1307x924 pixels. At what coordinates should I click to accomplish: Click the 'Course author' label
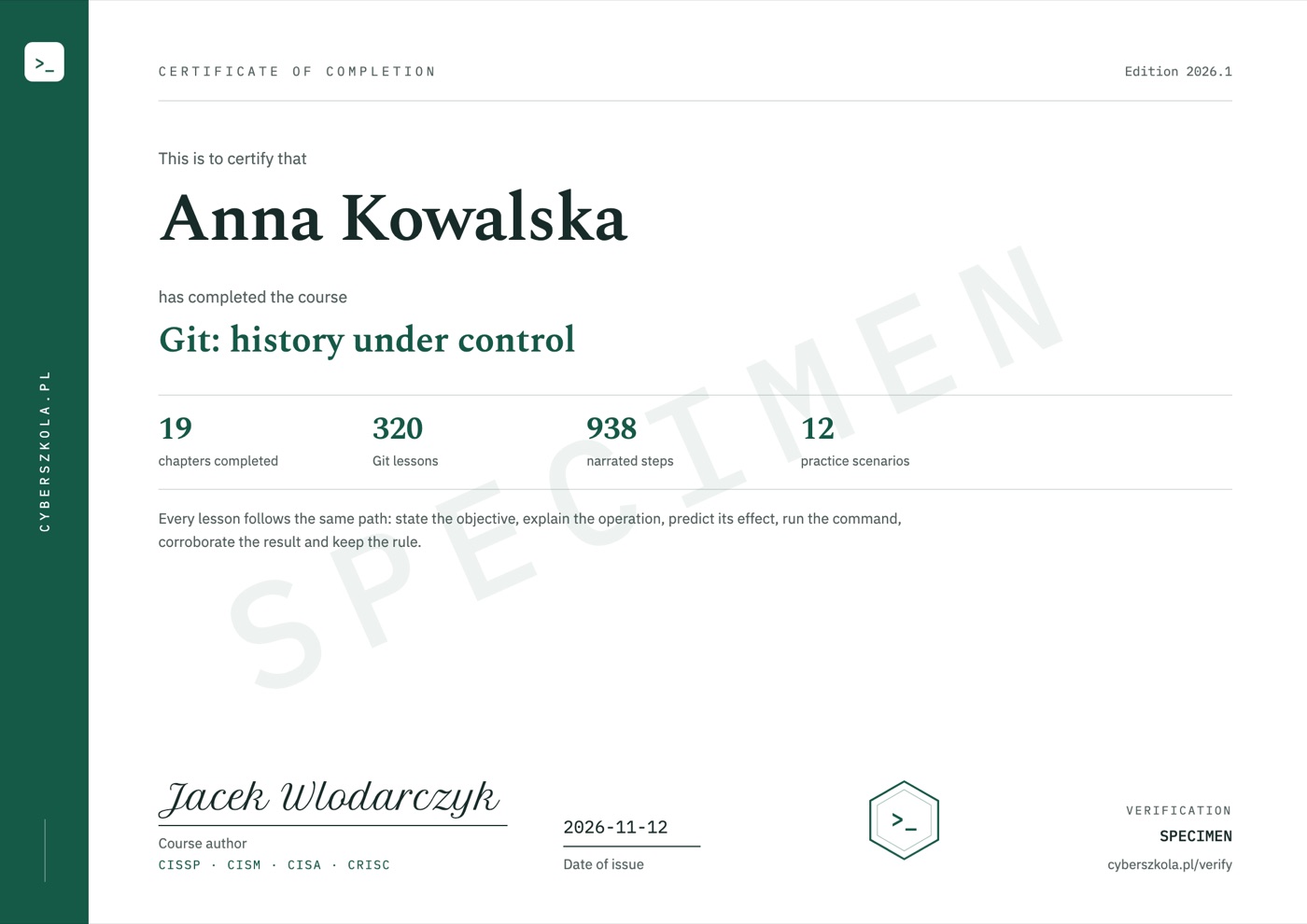(203, 844)
